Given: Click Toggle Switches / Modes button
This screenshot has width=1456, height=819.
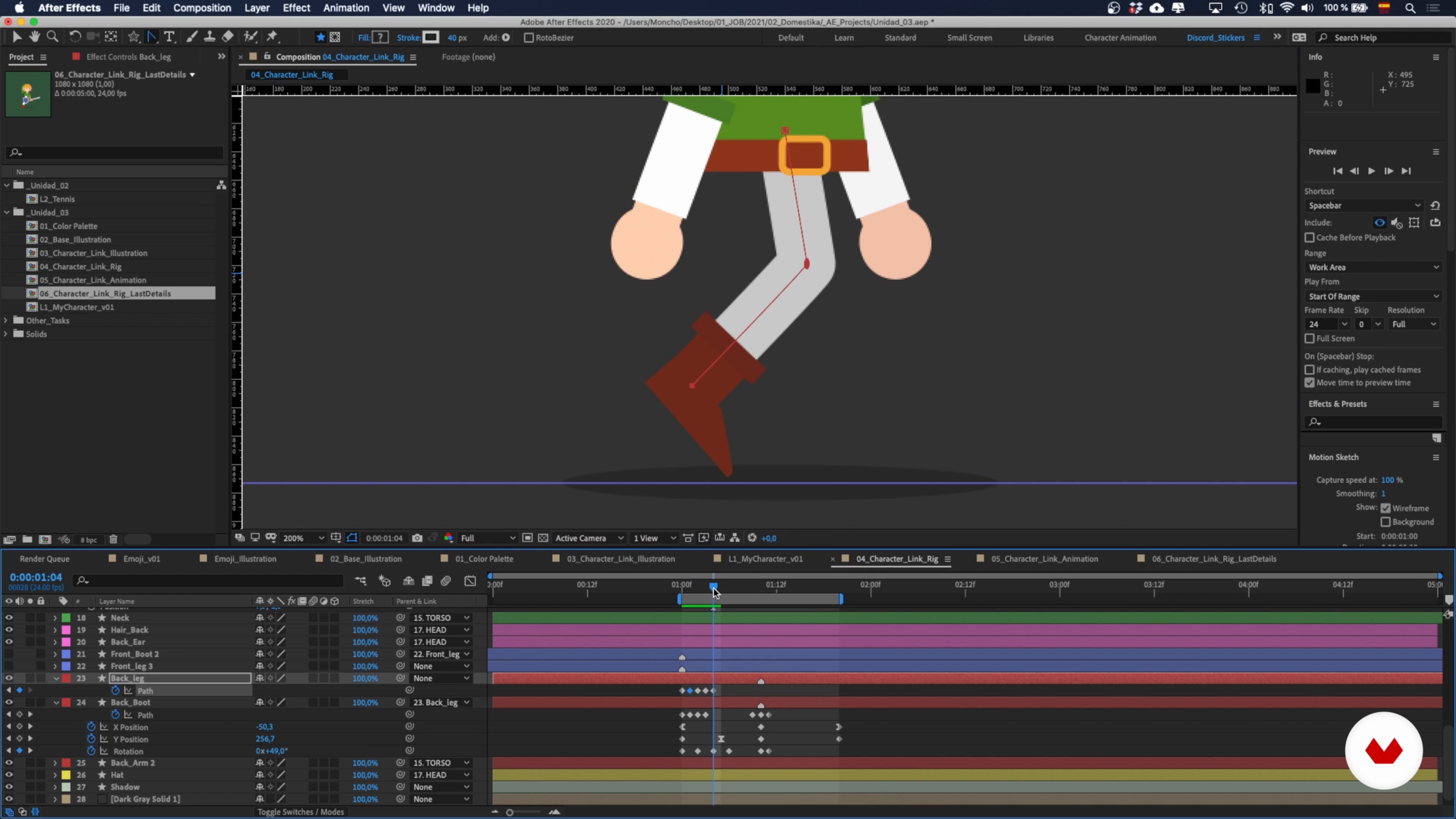Looking at the screenshot, I should pos(301,812).
